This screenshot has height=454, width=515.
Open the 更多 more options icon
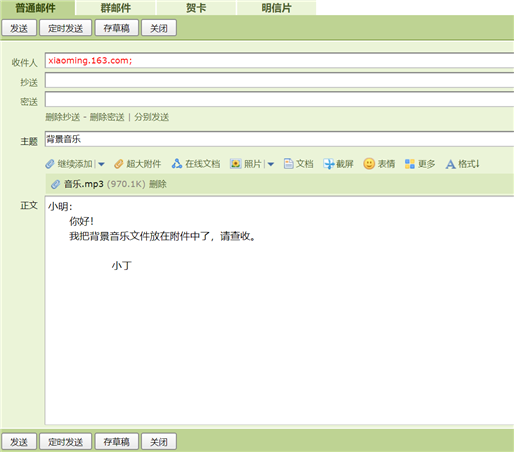tap(410, 164)
